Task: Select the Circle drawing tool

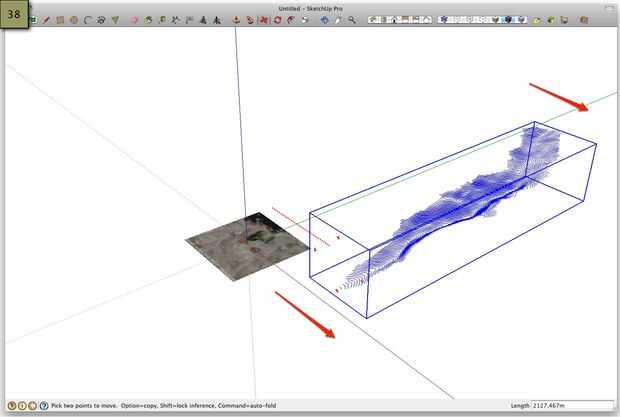Action: point(74,20)
